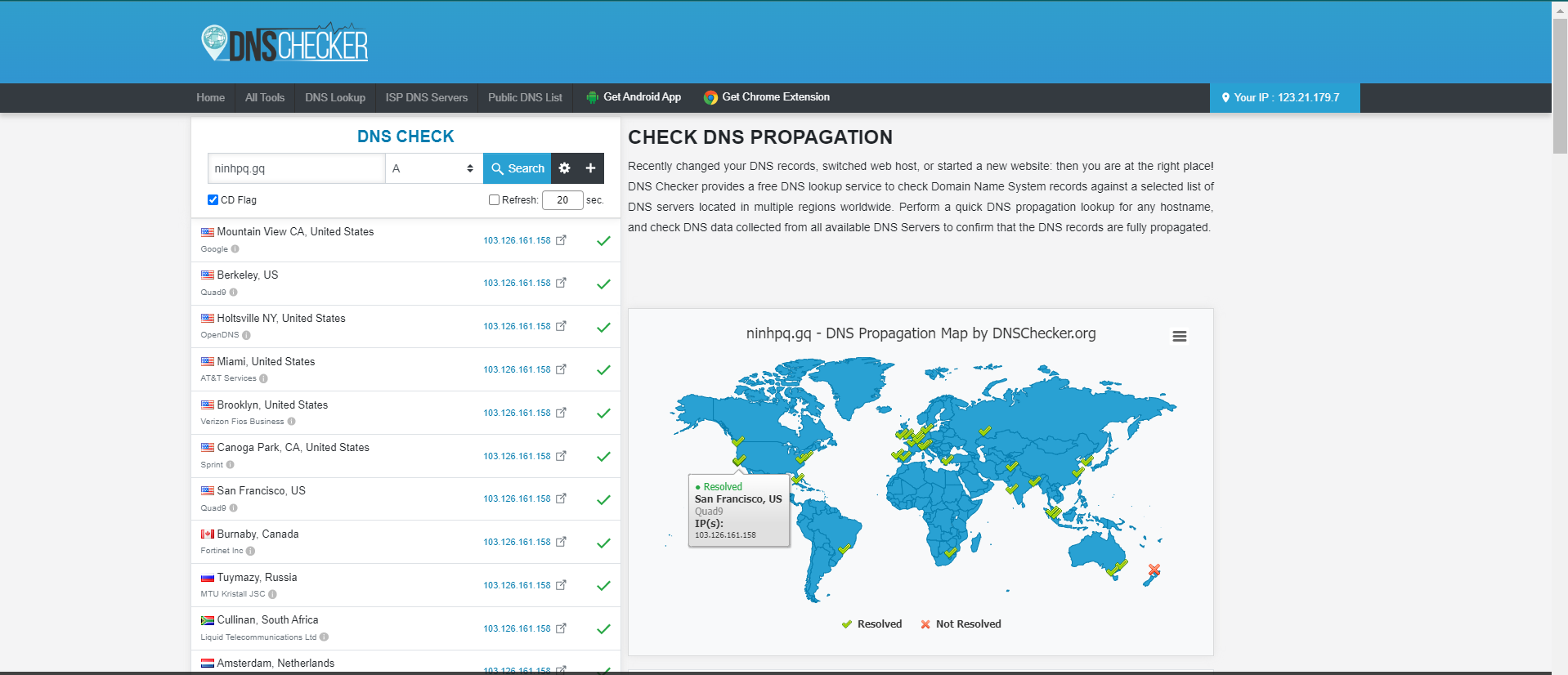This screenshot has height=675, width=1568.
Task: Click IP 103.126.161.158 for Mountain View row
Action: coord(517,241)
